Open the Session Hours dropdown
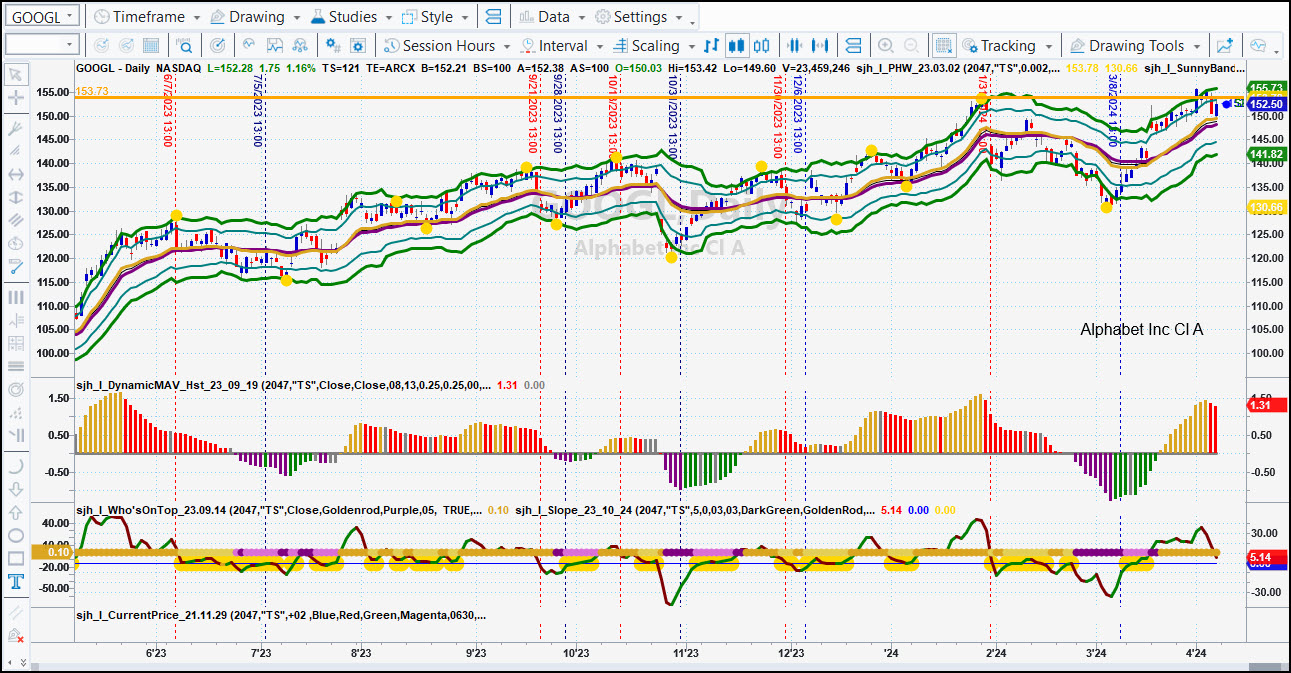Viewport: 1291px width, 673px height. (446, 45)
